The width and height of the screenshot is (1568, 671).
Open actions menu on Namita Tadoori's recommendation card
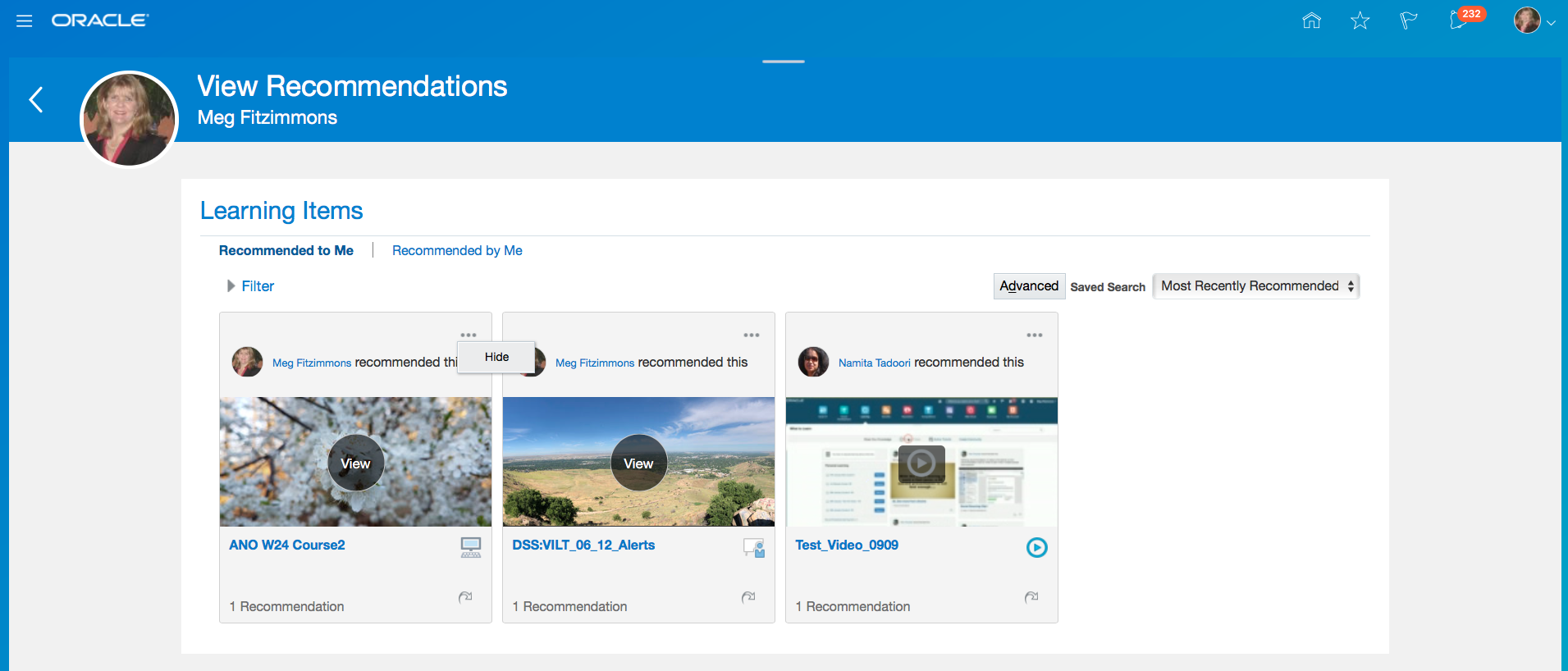tap(1034, 335)
